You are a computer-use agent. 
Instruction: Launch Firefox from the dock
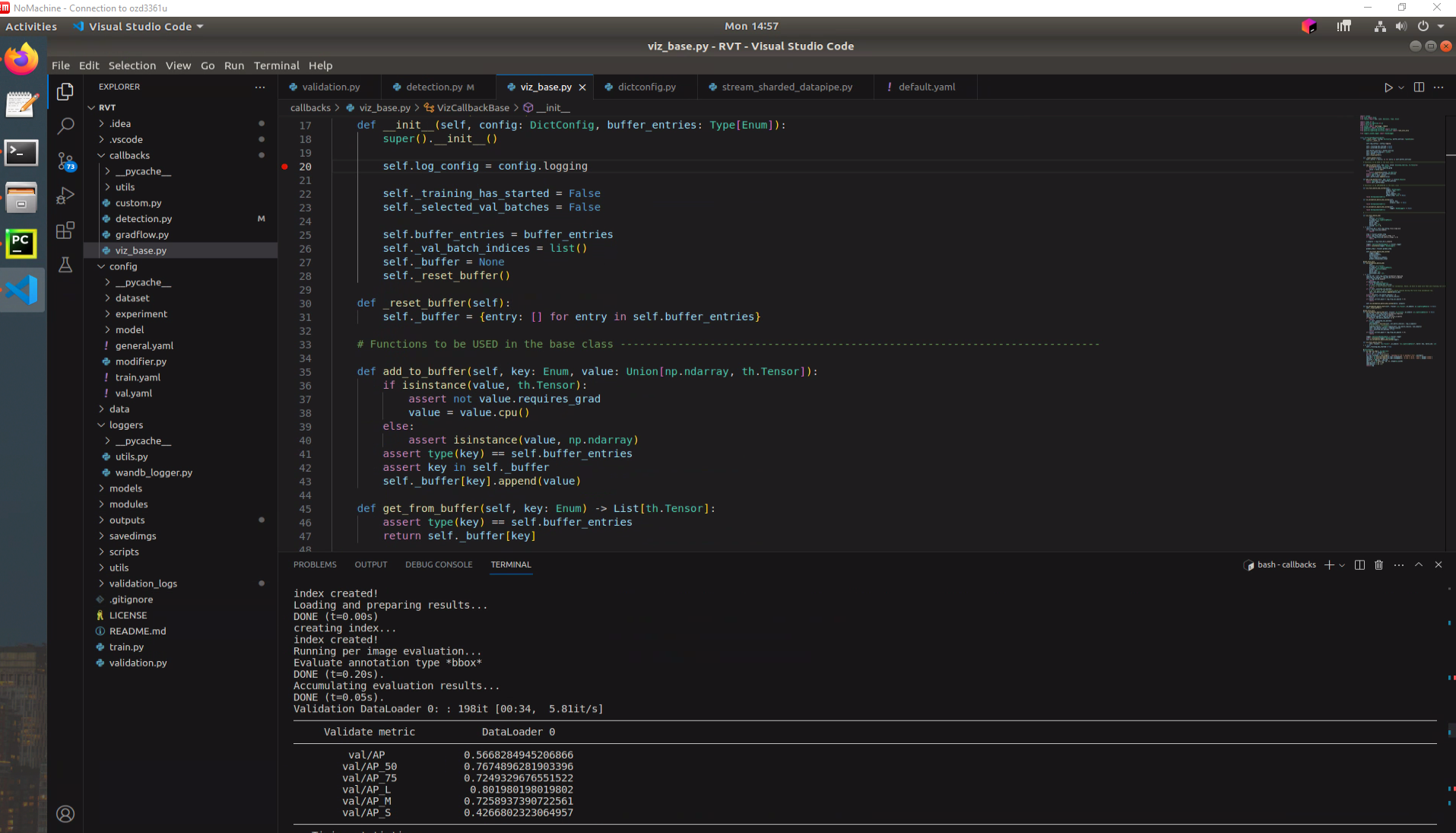(x=21, y=59)
